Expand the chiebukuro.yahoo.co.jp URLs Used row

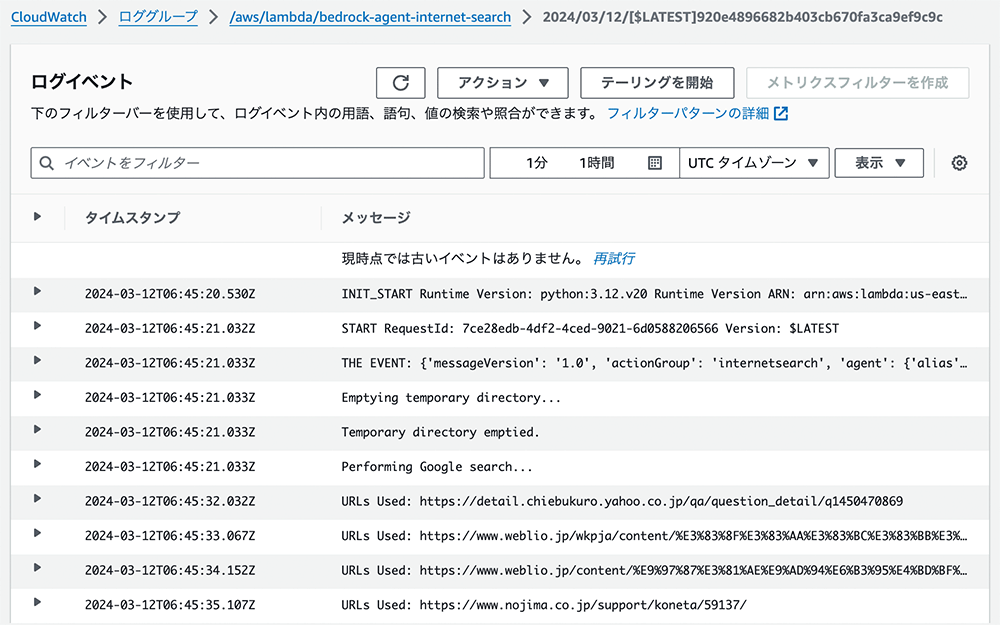coord(37,498)
